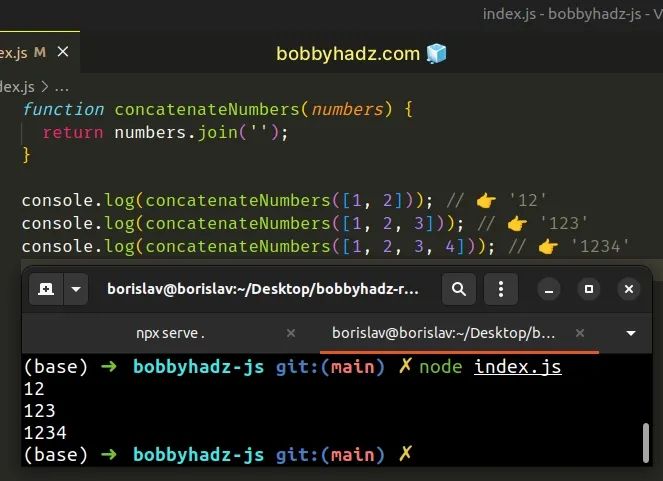Screen dimensions: 663x481
Task: Click the terminal window title path
Action: pyautogui.click(x=263, y=289)
